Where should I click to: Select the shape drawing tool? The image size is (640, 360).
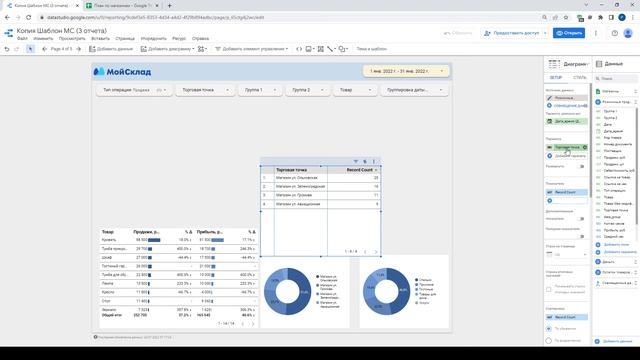[343, 49]
